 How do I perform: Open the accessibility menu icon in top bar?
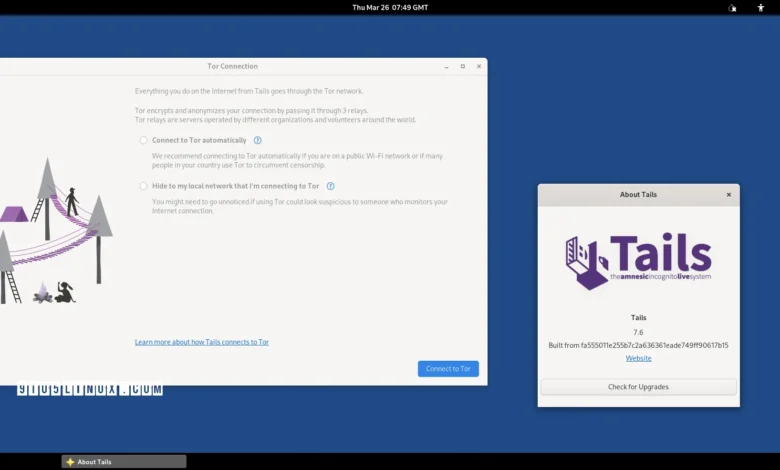[x=761, y=7]
